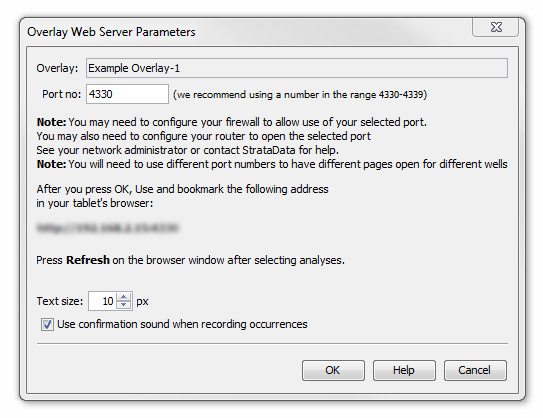Click into the Port no field showing 4330
Screen dimensions: 543x418
pos(127,94)
